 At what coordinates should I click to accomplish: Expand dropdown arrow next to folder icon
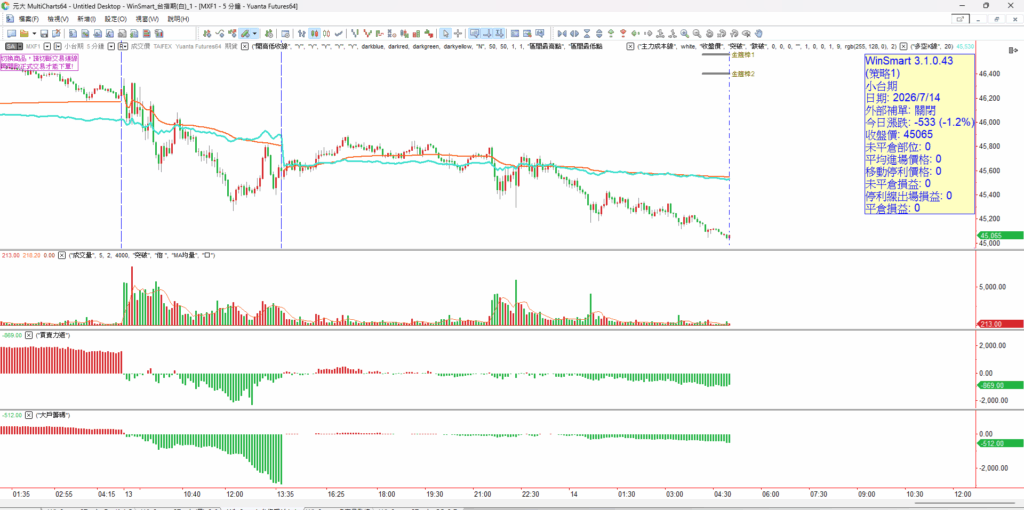click(x=34, y=33)
